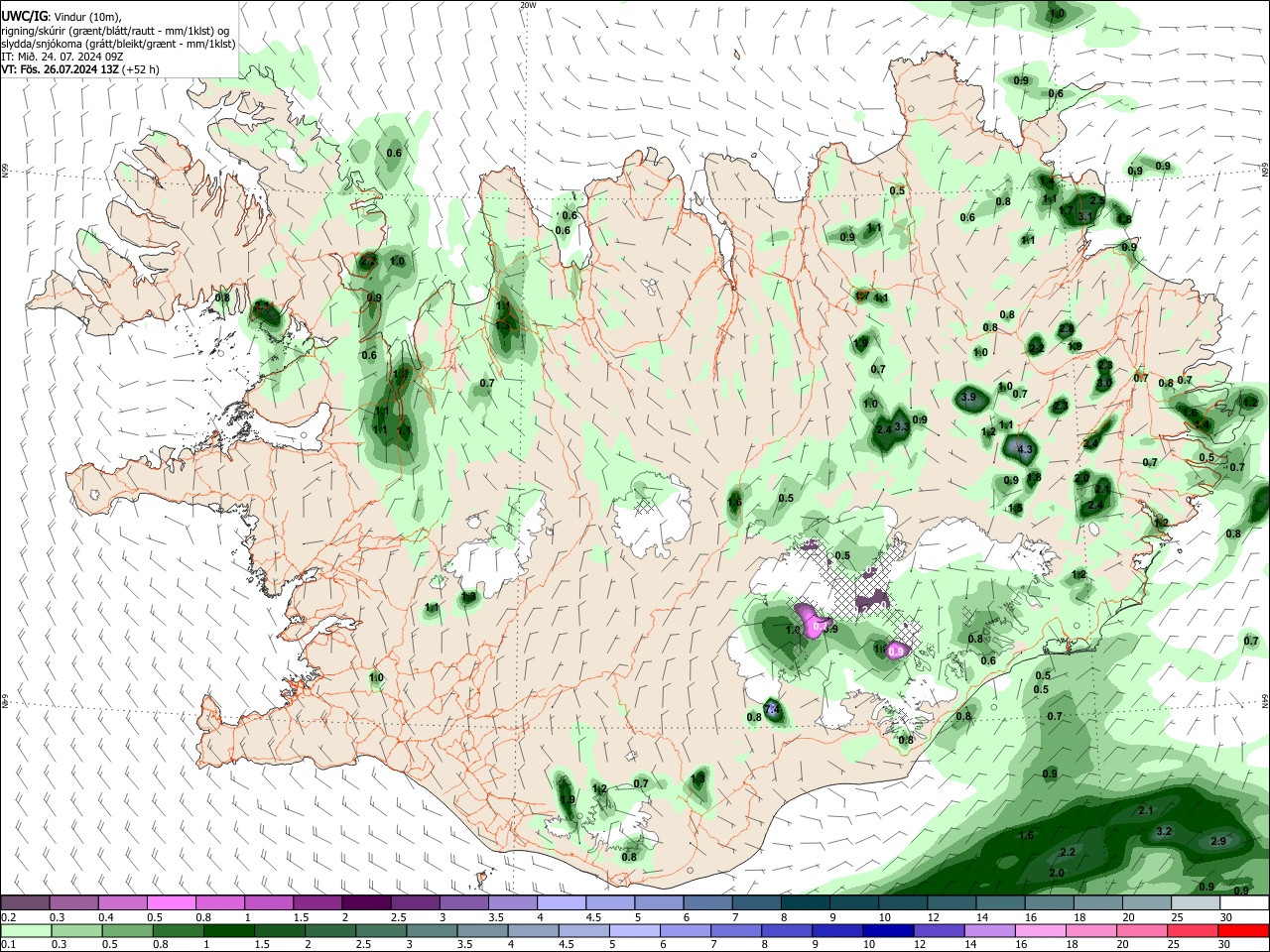Select the 'rigning/skúrir' legend description line

[115, 31]
